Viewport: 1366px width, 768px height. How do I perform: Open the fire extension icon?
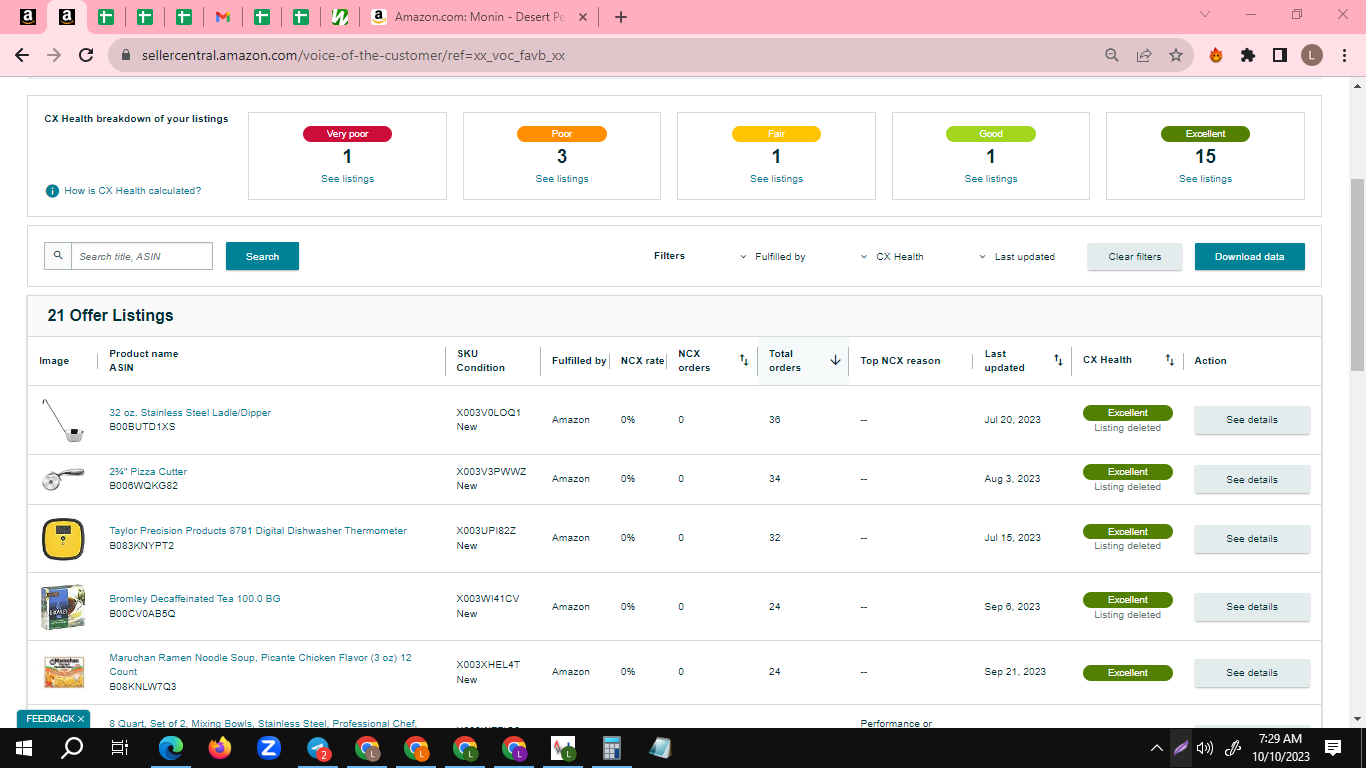coord(1216,55)
